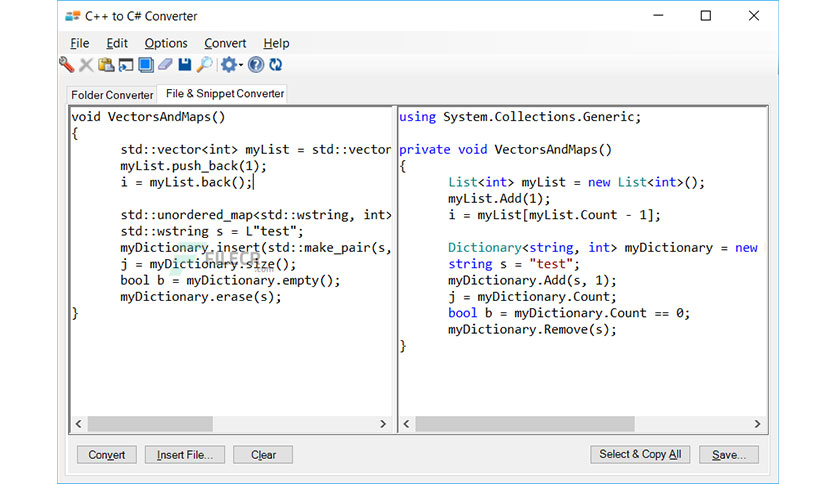
Task: Click 'bool b = myDictionary.empty();' in source
Action: pyautogui.click(x=230, y=280)
